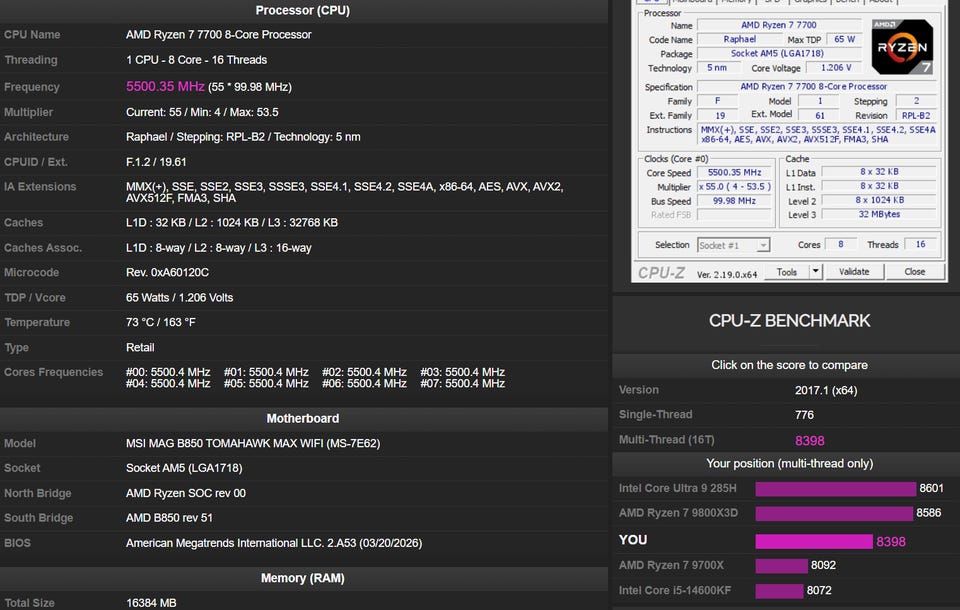Click the pink multi-thread score 8398 link

[x=809, y=440]
